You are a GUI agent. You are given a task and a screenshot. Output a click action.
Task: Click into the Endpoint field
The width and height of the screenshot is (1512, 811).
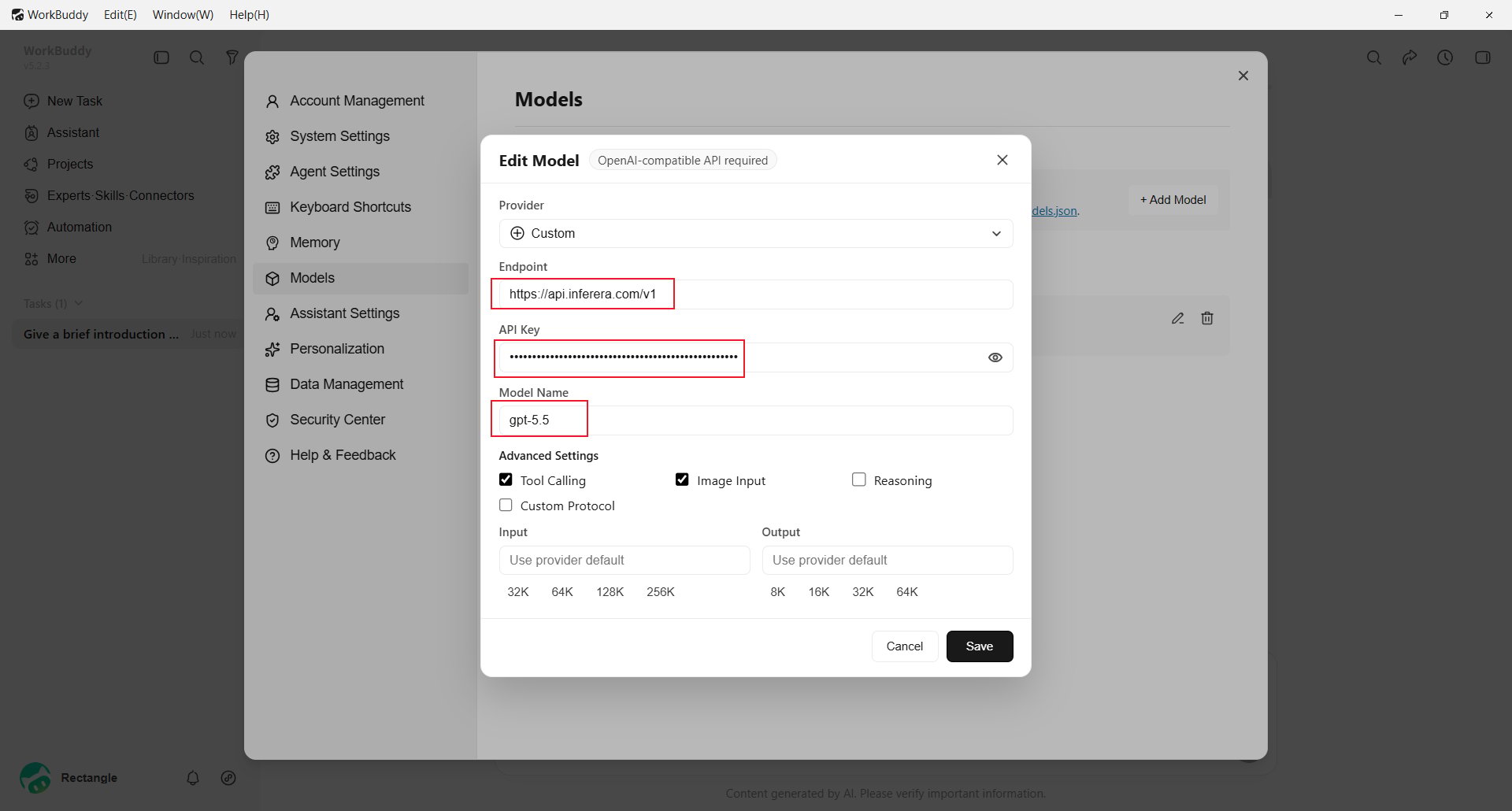click(x=756, y=294)
